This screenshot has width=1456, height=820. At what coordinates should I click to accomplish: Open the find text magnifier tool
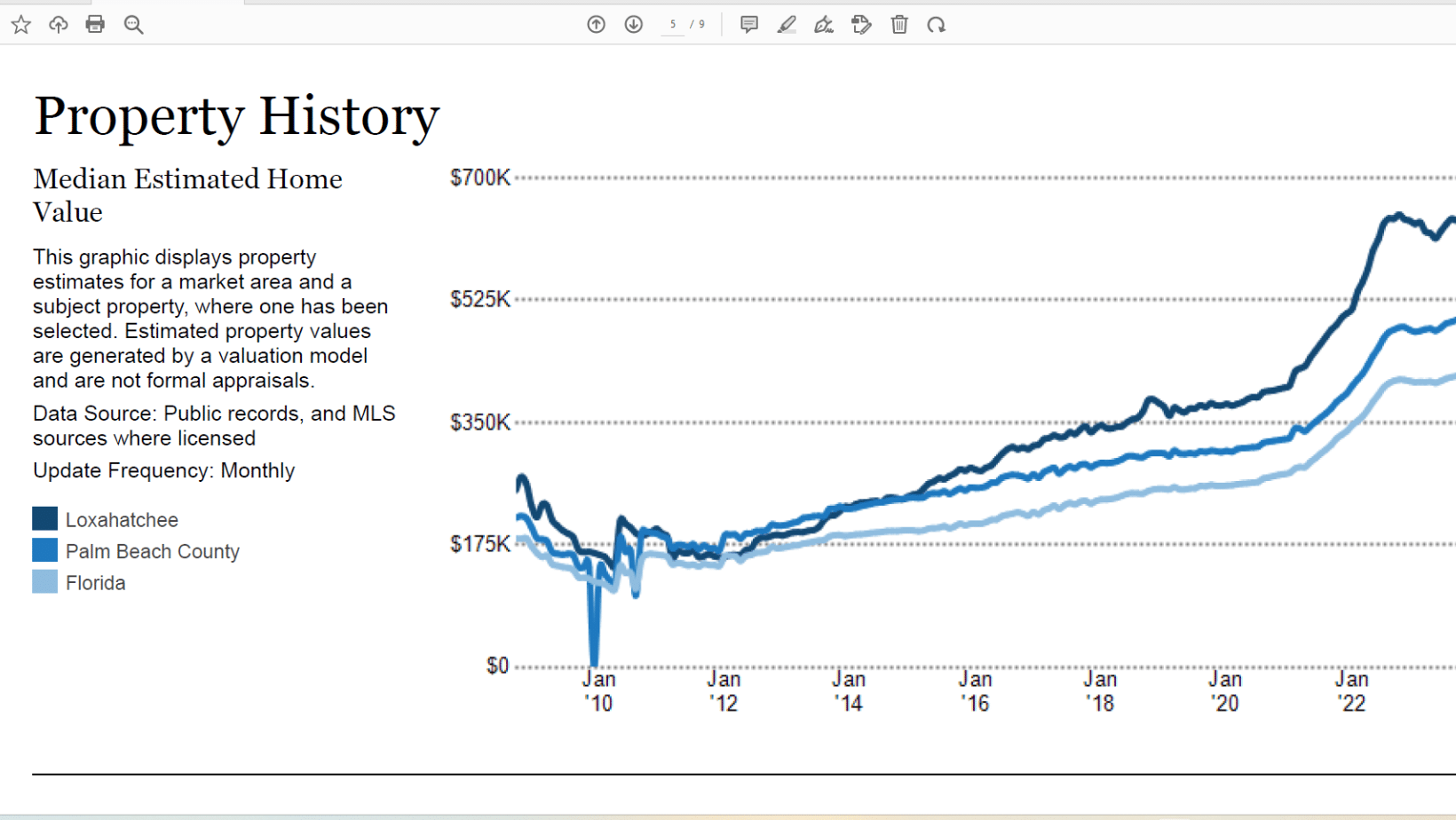(x=133, y=25)
